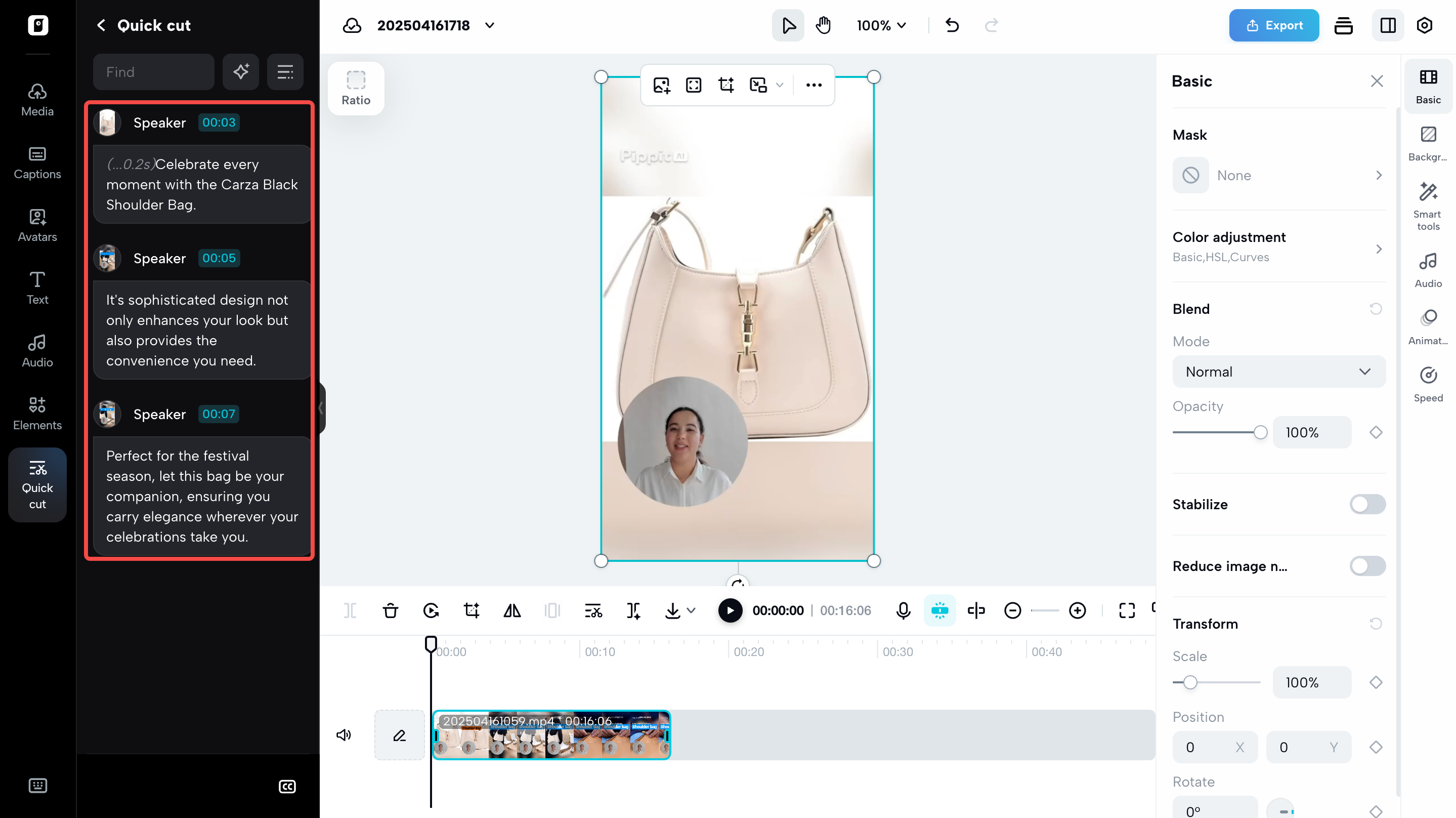
Task: Open the zoom level 100% dropdown
Action: point(881,25)
